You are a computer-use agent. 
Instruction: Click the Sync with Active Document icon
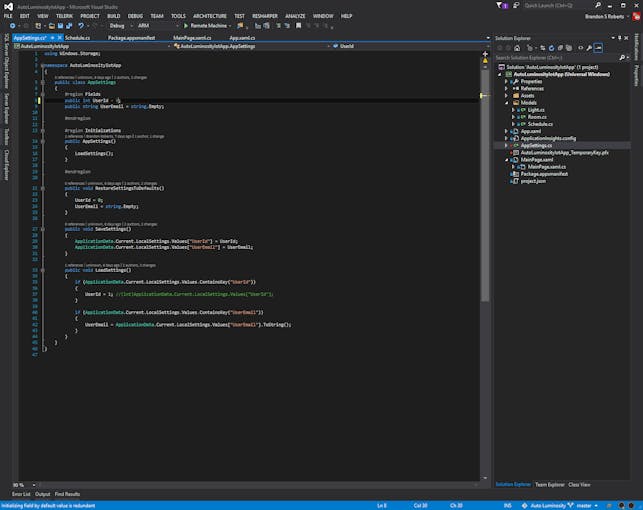click(x=543, y=48)
